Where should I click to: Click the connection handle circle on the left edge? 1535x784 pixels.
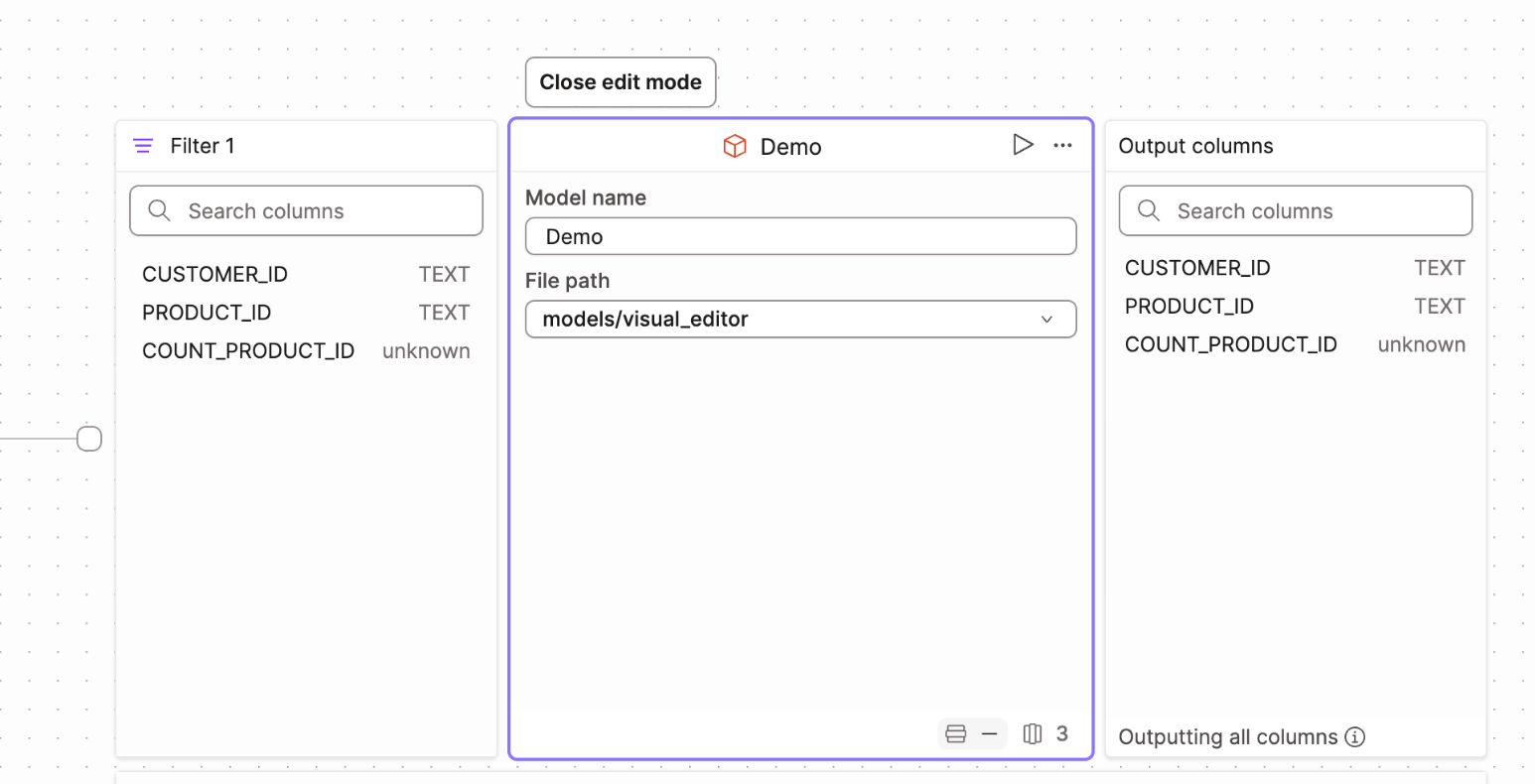coord(88,437)
